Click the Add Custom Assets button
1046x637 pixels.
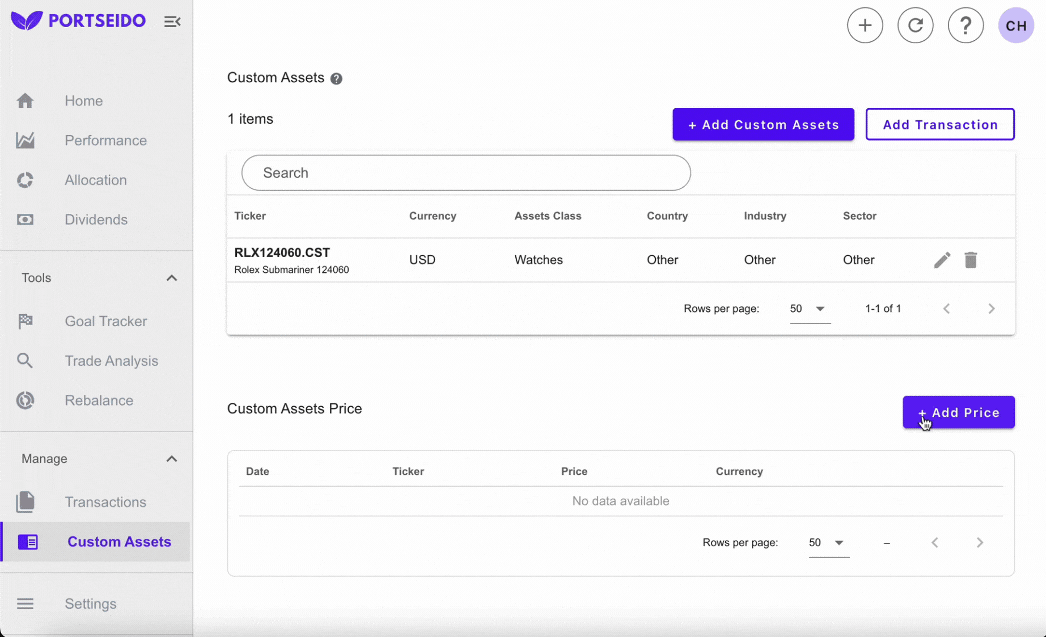763,124
